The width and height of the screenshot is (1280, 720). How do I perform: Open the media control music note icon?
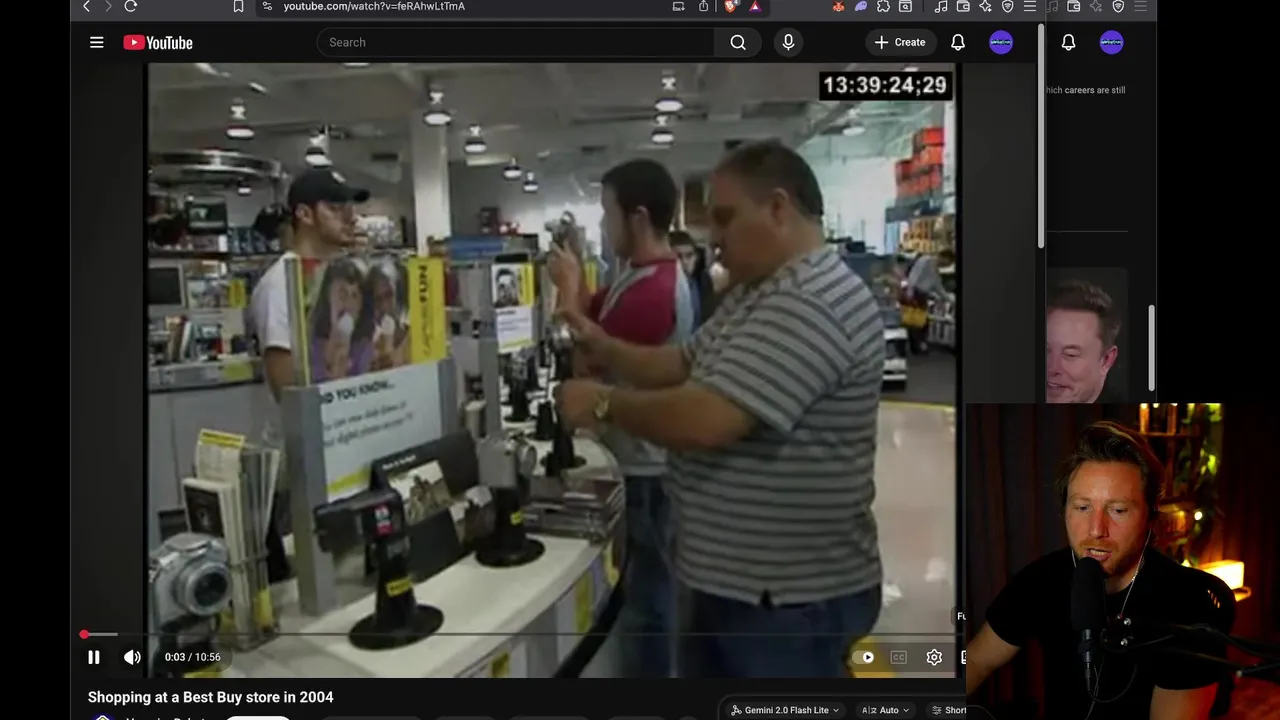pos(941,6)
